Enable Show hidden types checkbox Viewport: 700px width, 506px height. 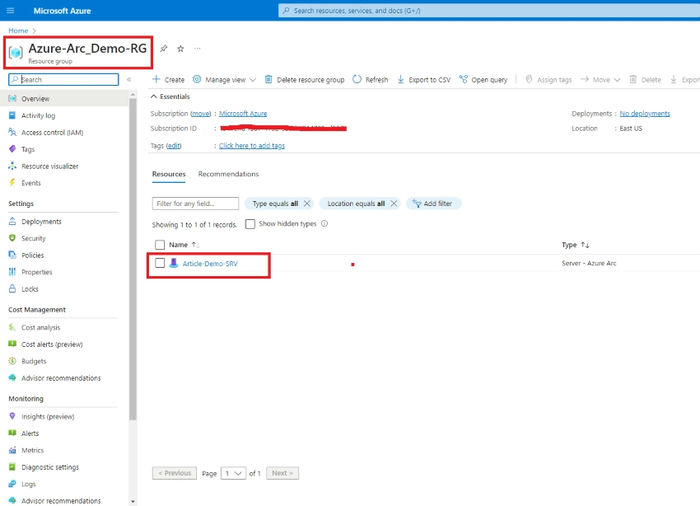click(250, 224)
